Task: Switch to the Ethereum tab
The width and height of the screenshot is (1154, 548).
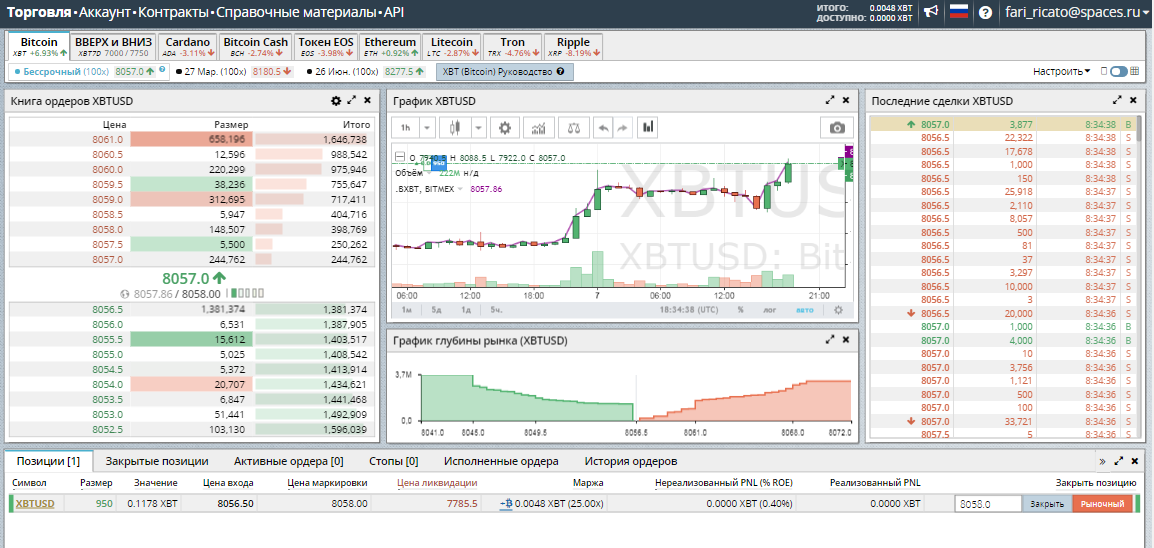Action: [x=391, y=46]
